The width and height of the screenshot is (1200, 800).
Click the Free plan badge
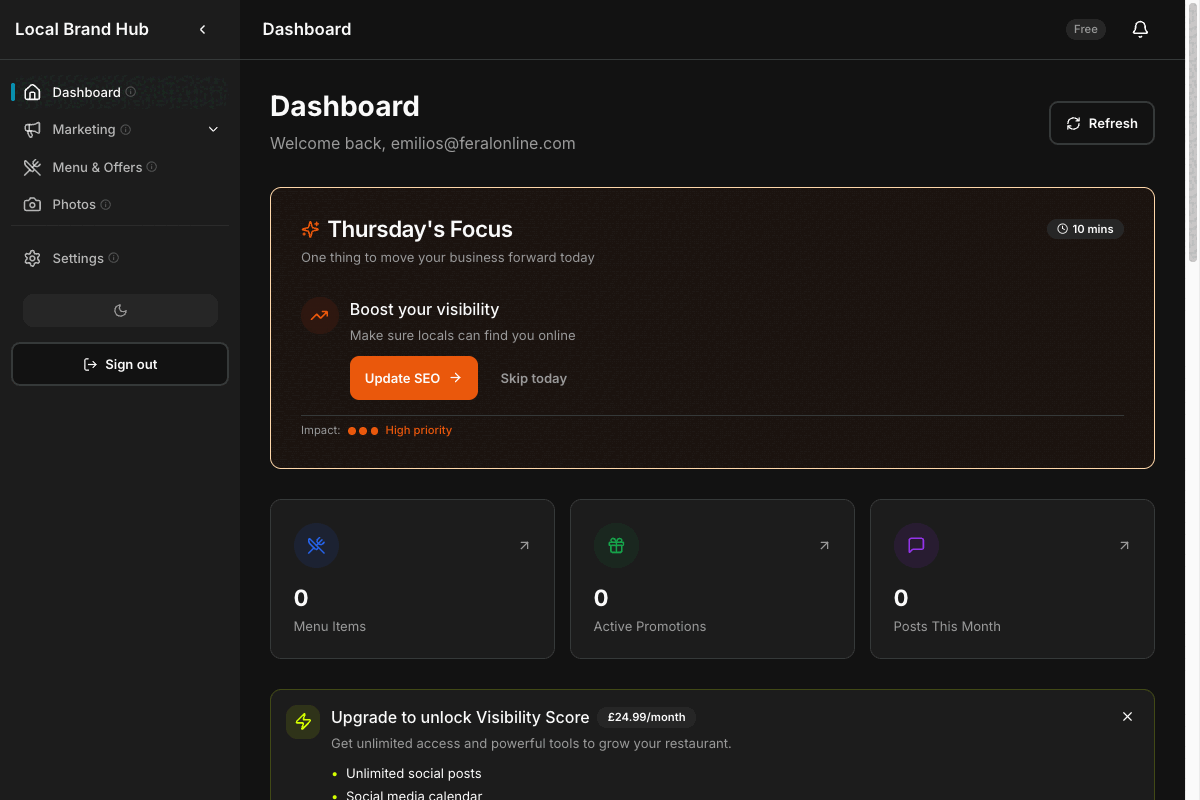pyautogui.click(x=1085, y=29)
